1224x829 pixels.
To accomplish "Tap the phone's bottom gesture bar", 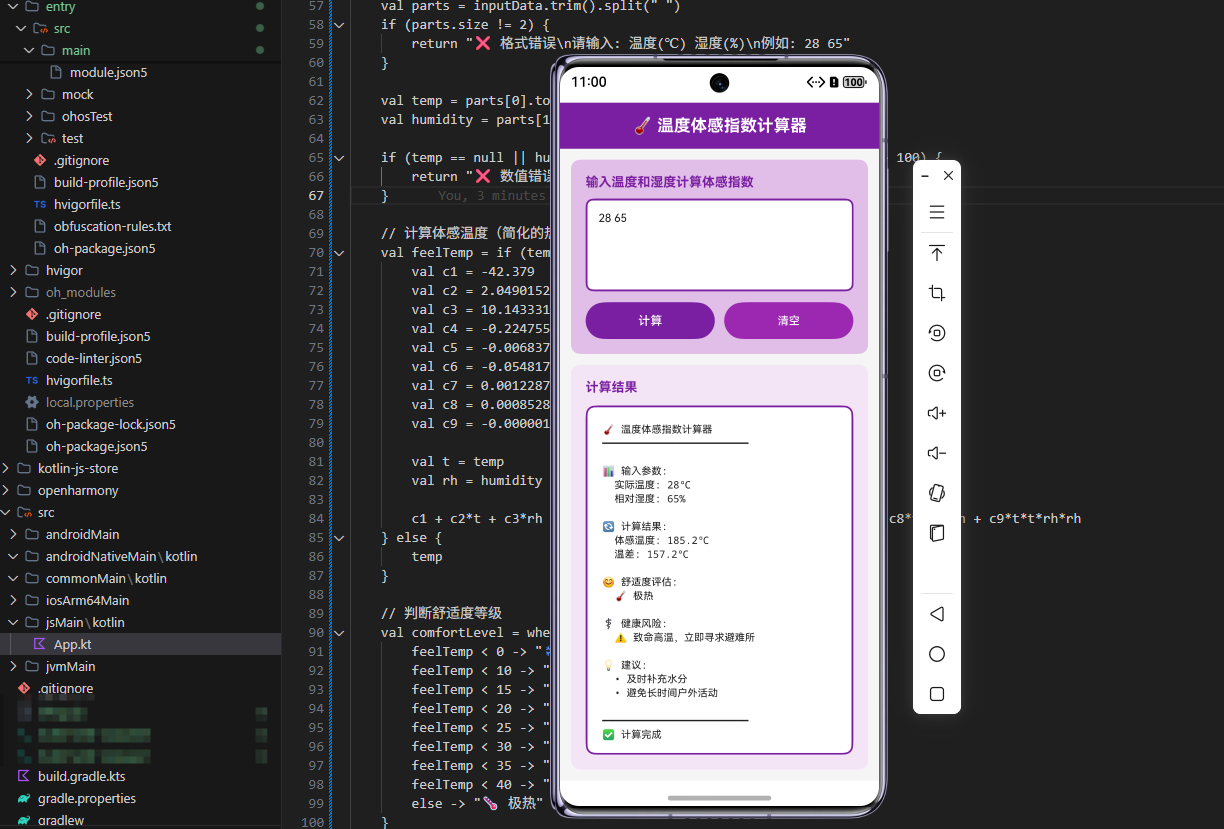I will pos(719,798).
